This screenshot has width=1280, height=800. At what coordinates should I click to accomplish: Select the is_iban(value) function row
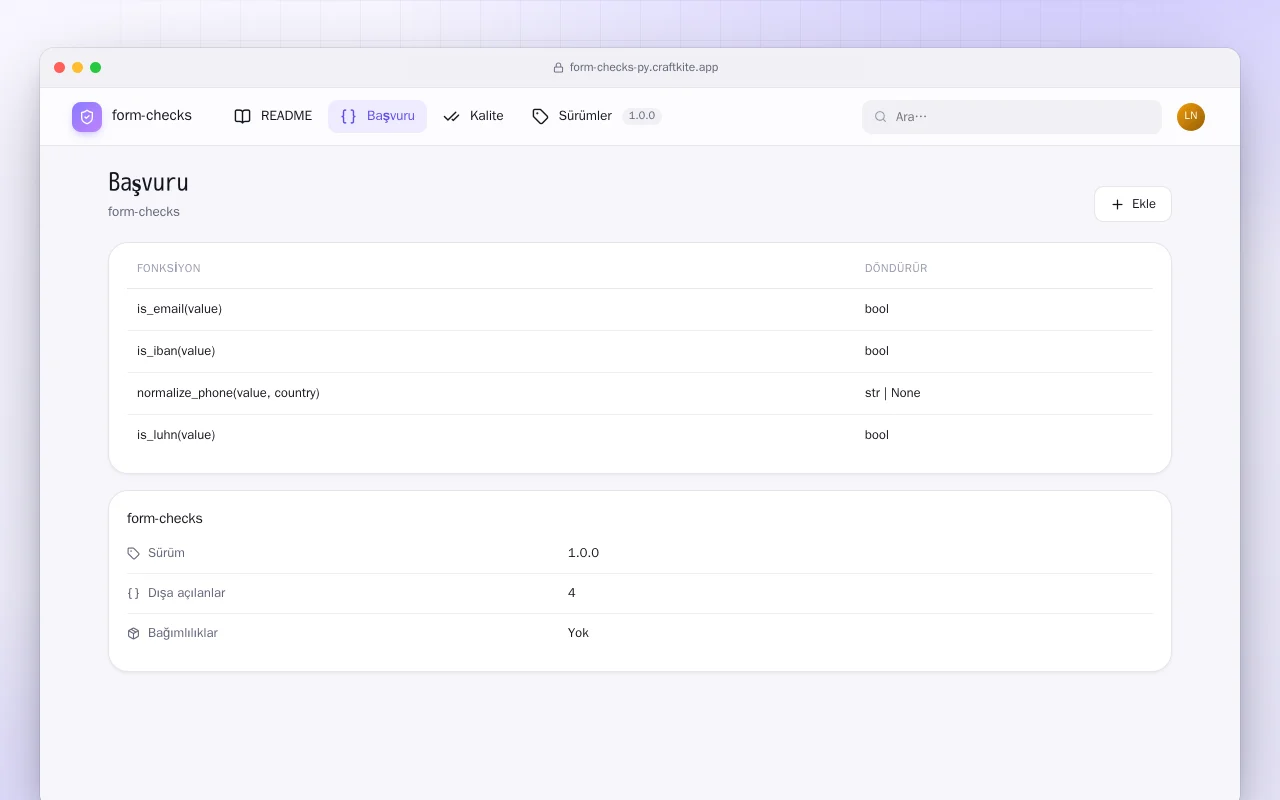[640, 351]
